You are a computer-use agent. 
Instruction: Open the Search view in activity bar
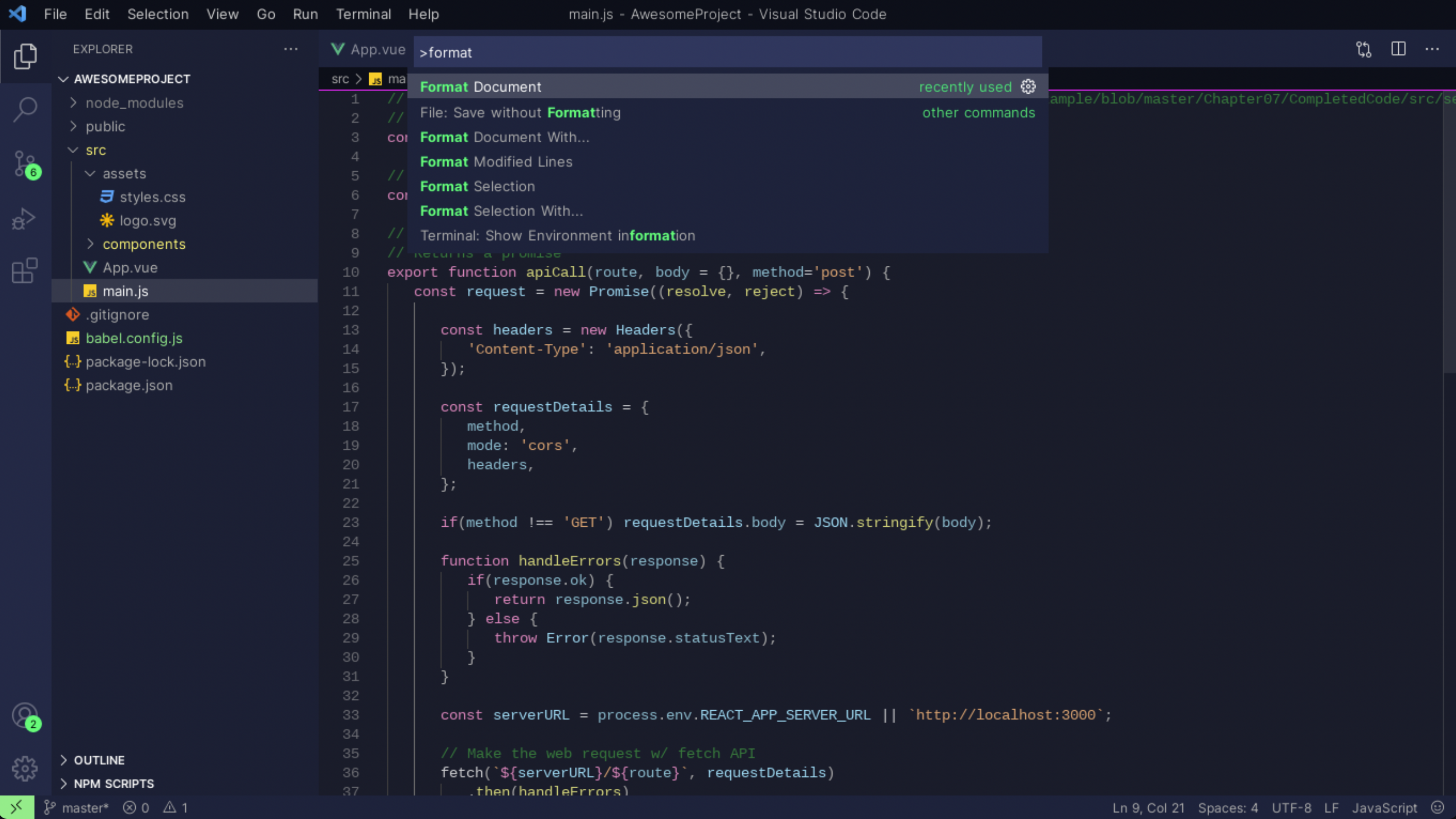(25, 108)
